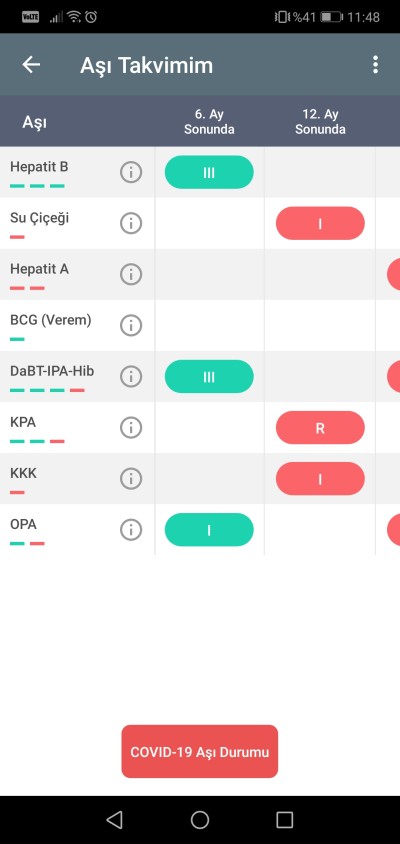The height and width of the screenshot is (844, 400).
Task: Open COVID-19 Aşı Durumu button
Action: pyautogui.click(x=200, y=751)
